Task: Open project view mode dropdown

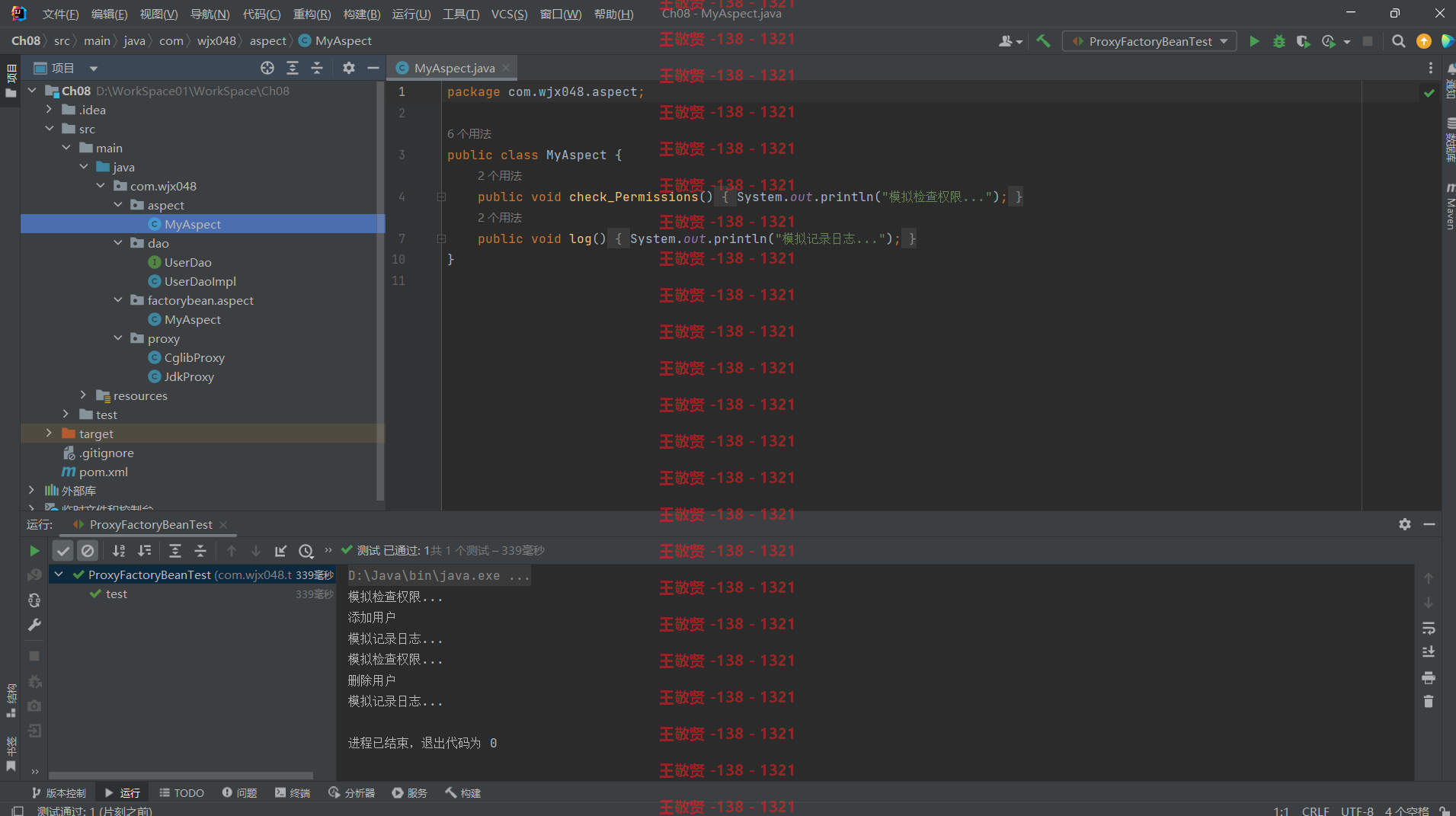Action: tap(94, 68)
